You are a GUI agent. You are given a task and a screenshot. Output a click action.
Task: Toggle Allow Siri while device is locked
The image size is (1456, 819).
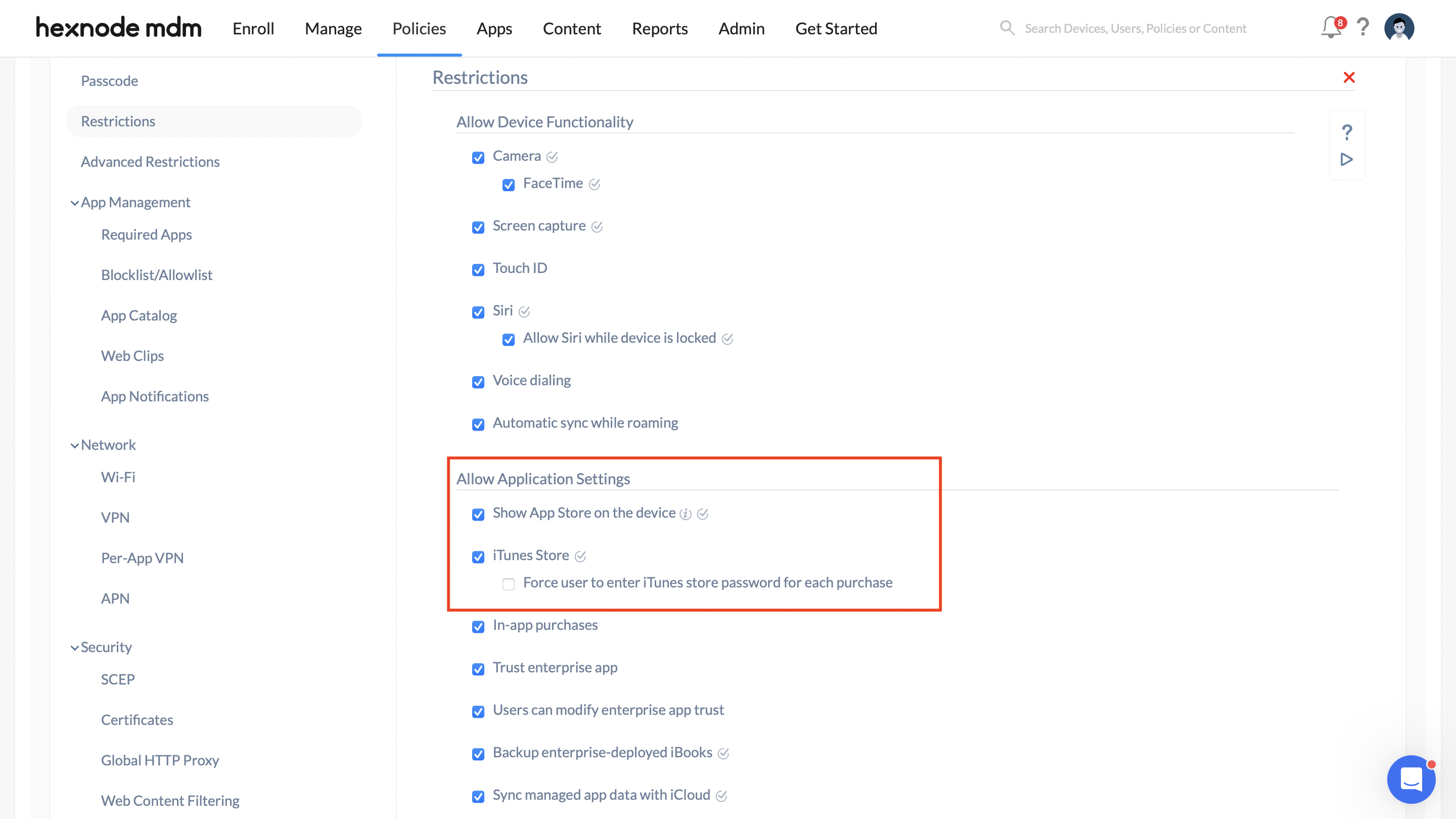pyautogui.click(x=509, y=339)
